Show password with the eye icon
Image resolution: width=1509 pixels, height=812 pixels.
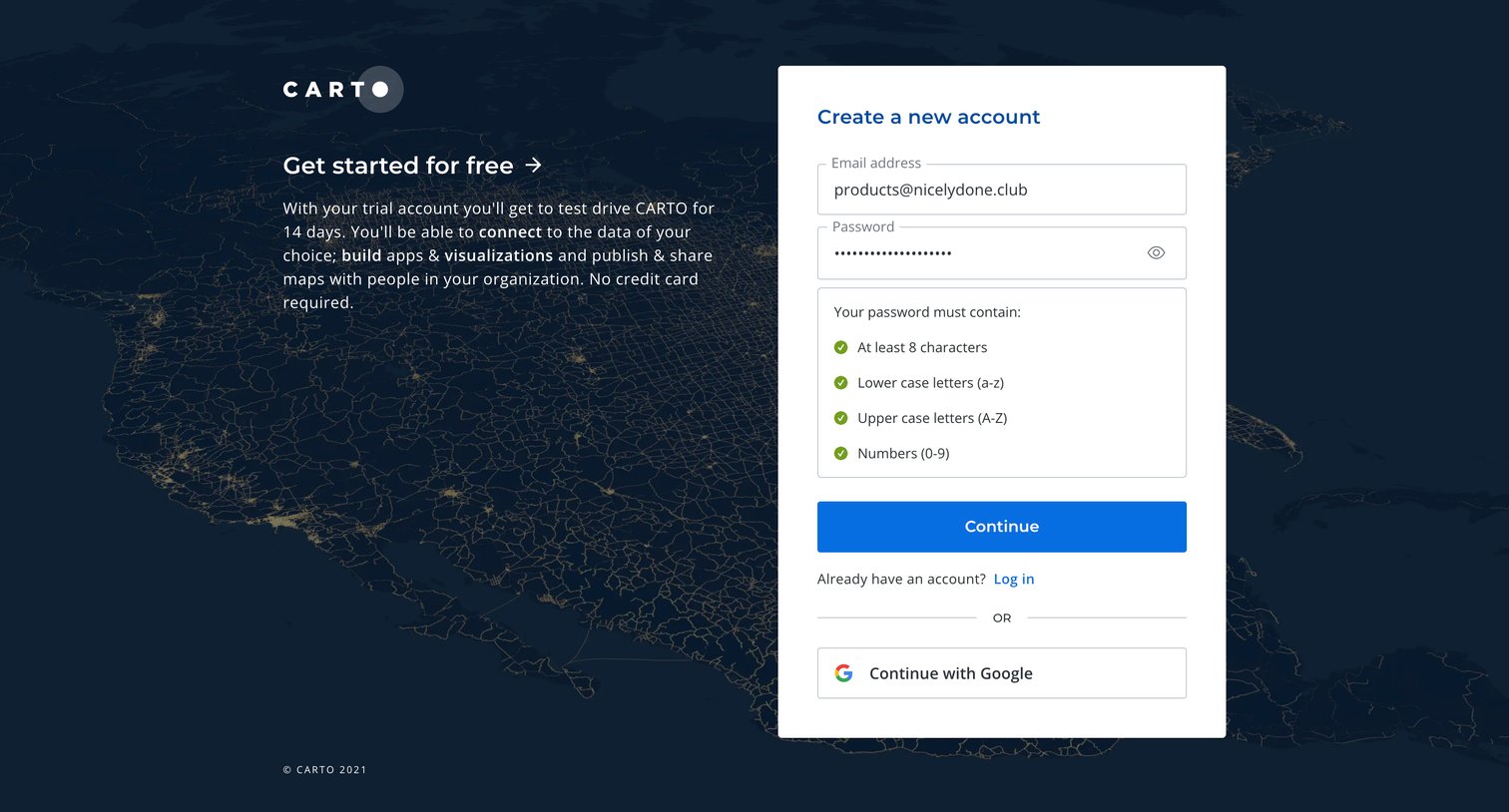1156,253
